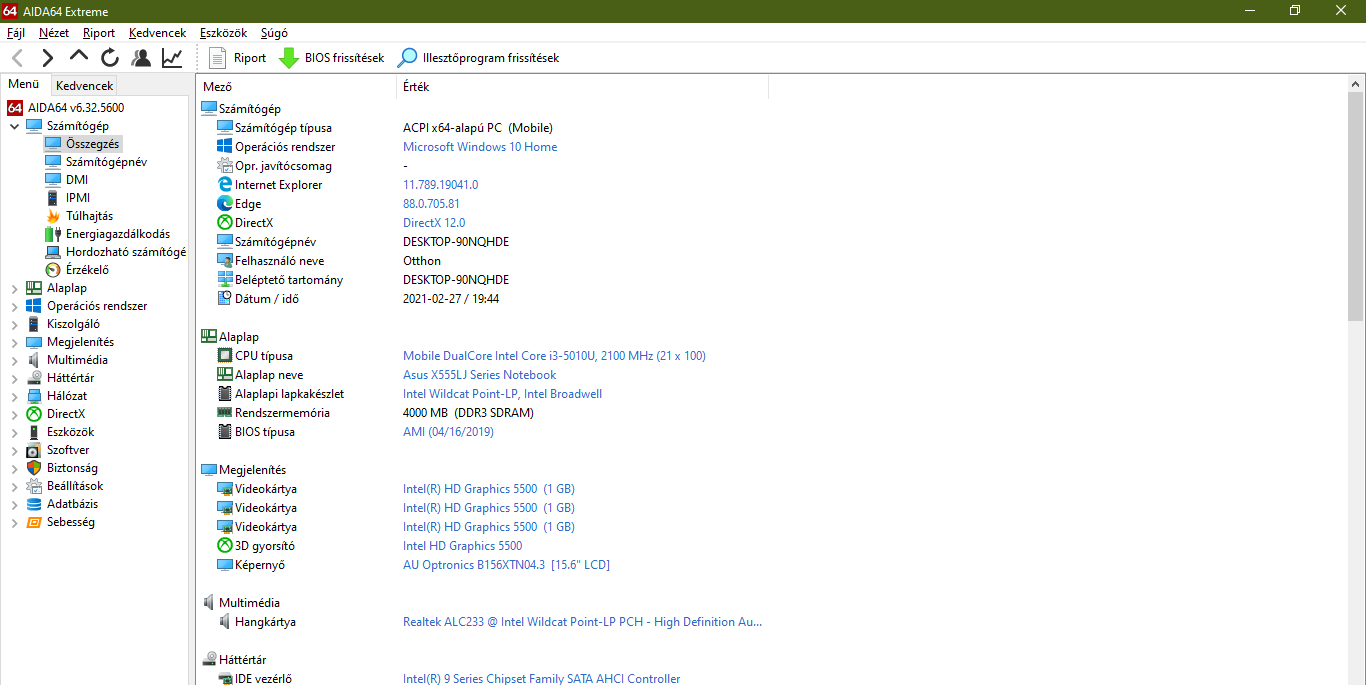Select Számítógépnév in the left tree
The width and height of the screenshot is (1366, 685).
pos(106,162)
